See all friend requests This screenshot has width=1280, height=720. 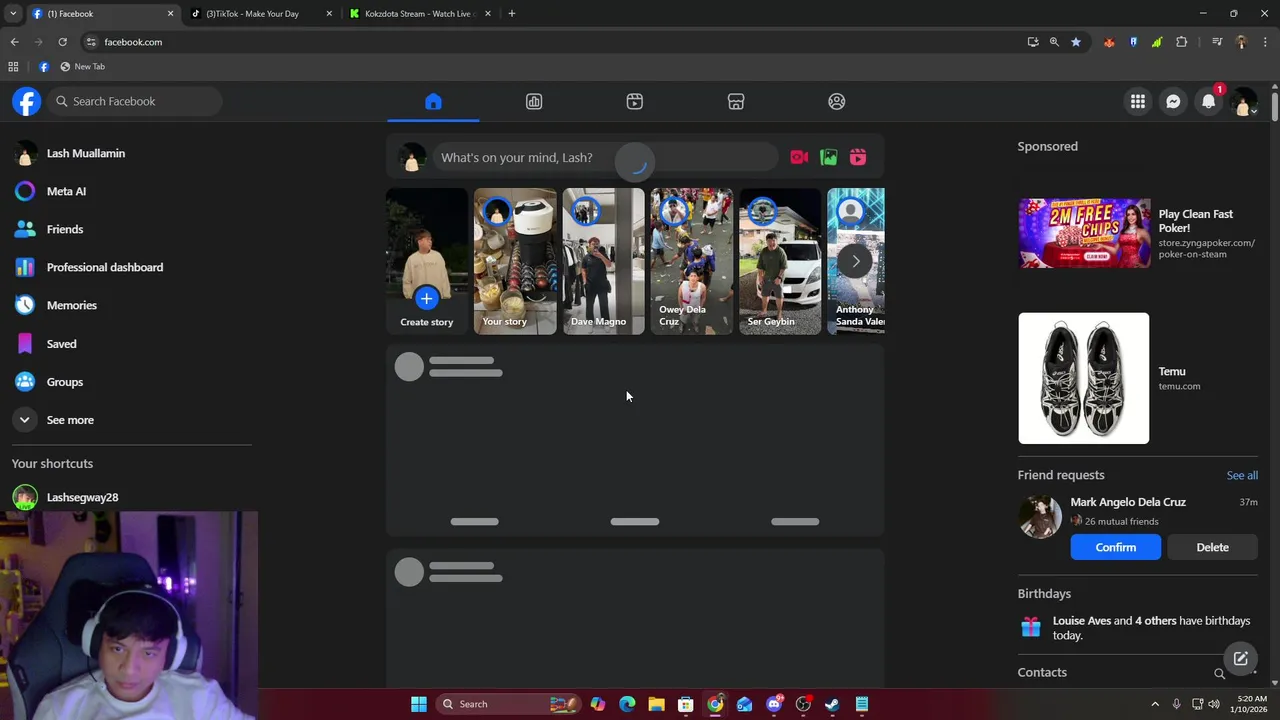tap(1242, 475)
